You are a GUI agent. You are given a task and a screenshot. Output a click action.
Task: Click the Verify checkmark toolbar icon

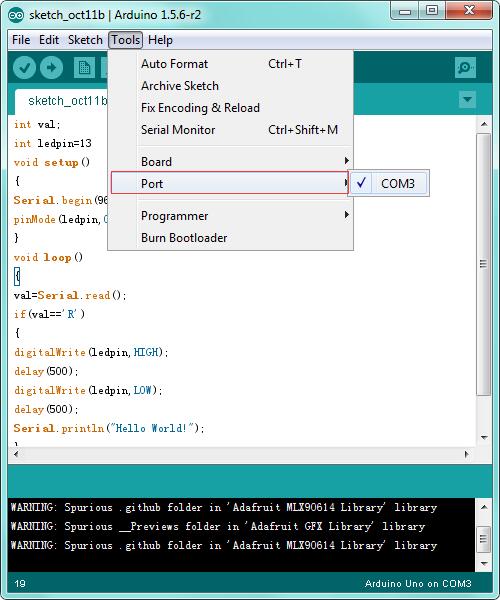(24, 68)
